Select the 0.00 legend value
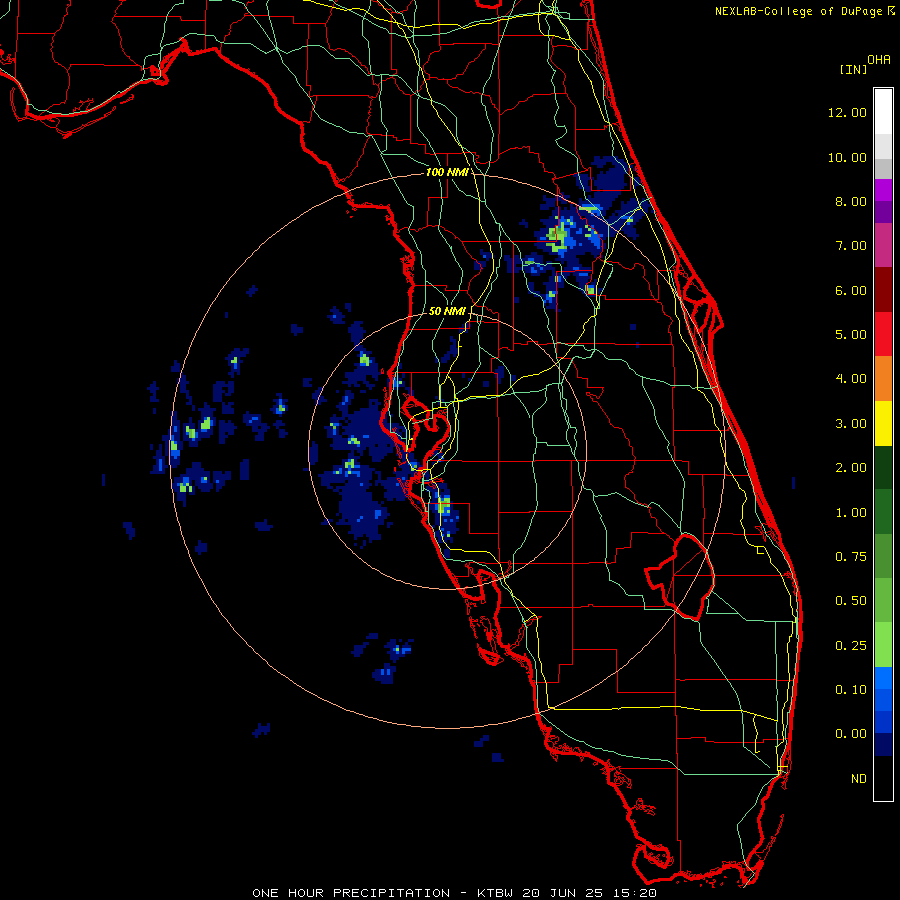Viewport: 900px width, 900px height. point(851,734)
